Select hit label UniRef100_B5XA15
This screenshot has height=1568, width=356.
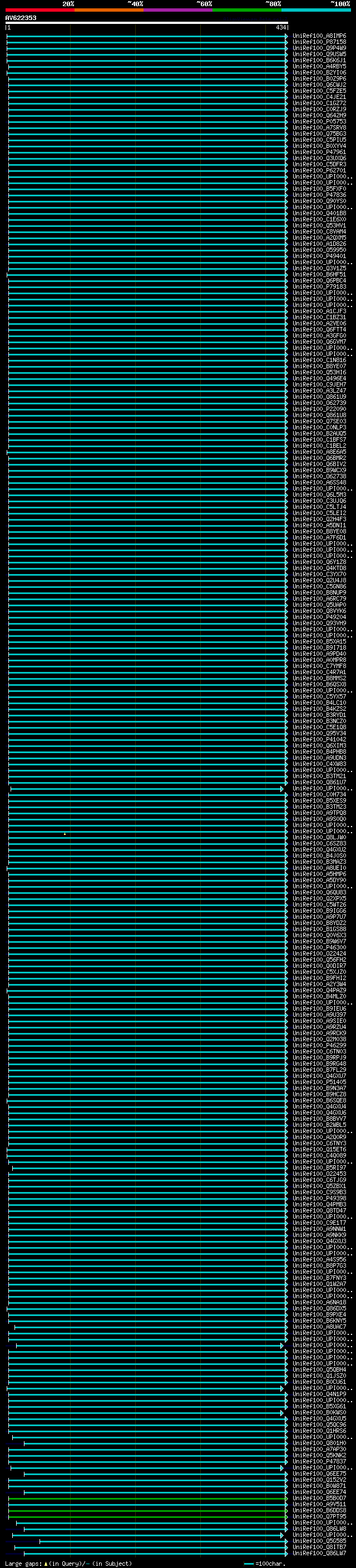[x=319, y=641]
